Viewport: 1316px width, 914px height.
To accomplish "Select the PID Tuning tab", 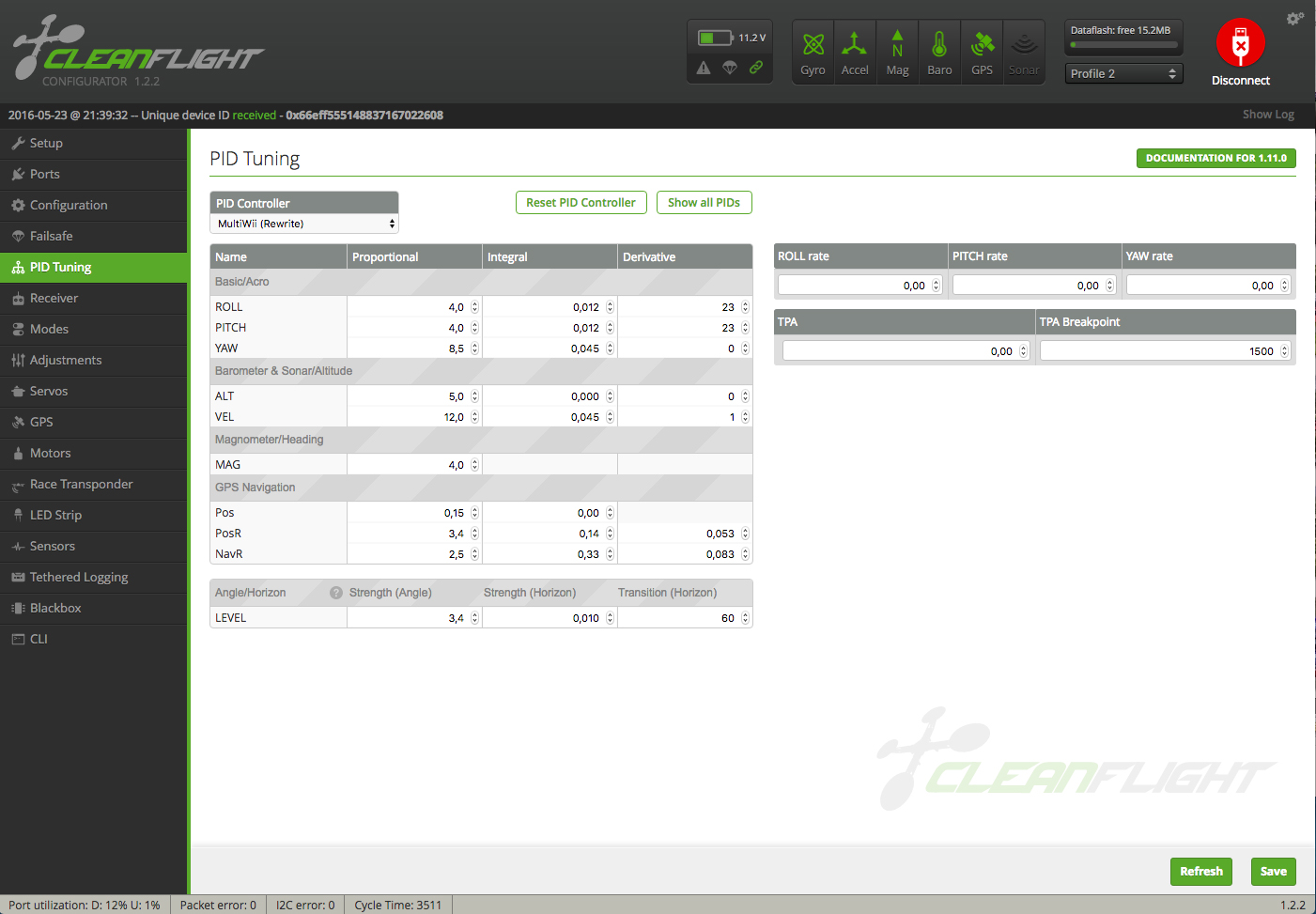I will pos(94,267).
